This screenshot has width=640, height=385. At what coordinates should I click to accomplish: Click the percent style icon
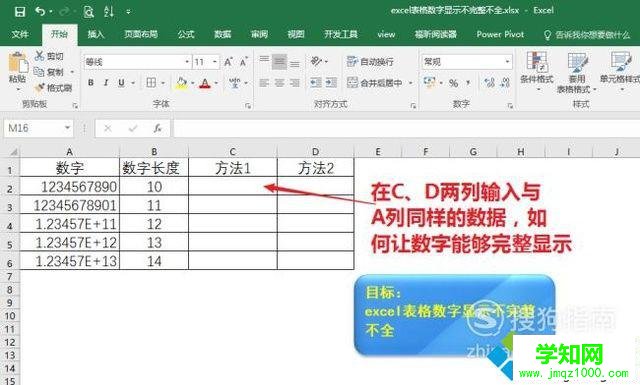tap(453, 83)
